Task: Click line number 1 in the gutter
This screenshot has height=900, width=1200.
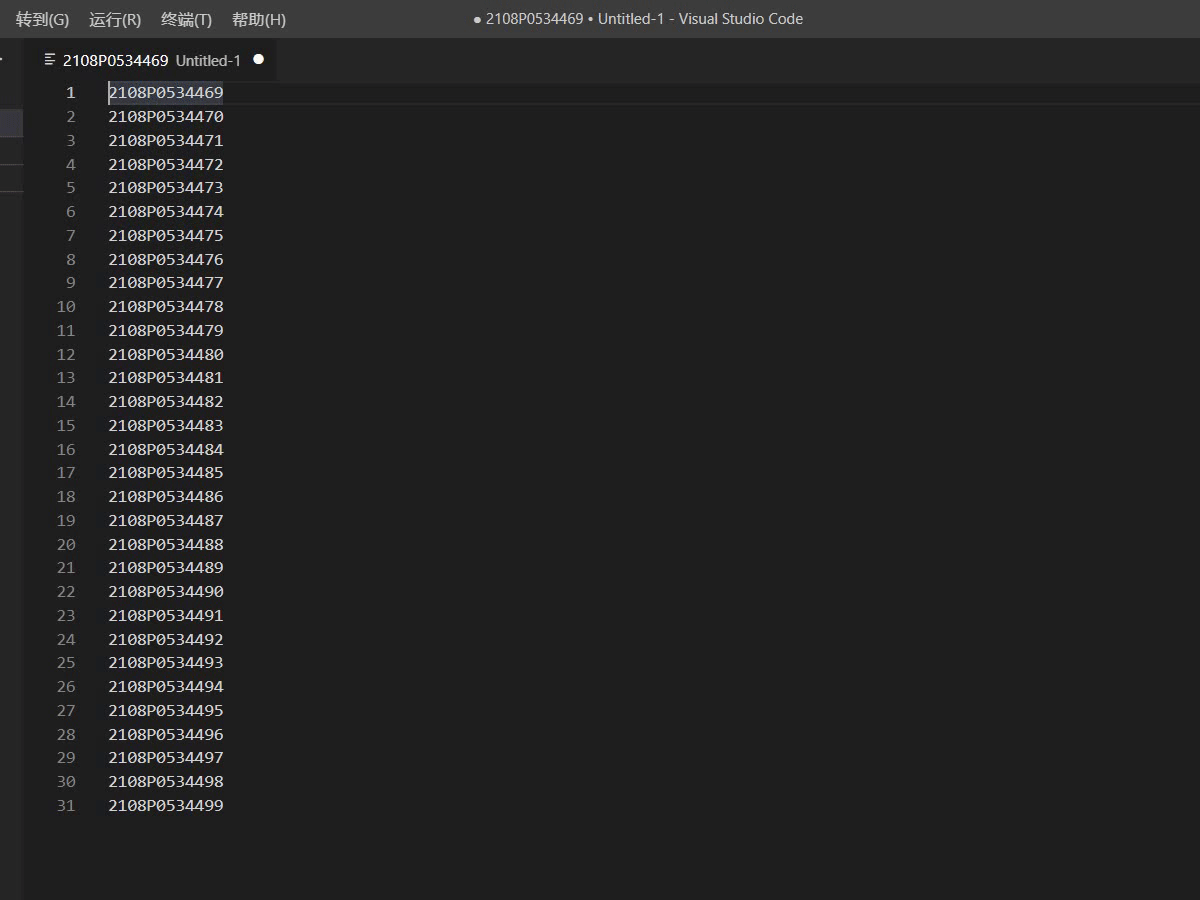Action: (70, 93)
